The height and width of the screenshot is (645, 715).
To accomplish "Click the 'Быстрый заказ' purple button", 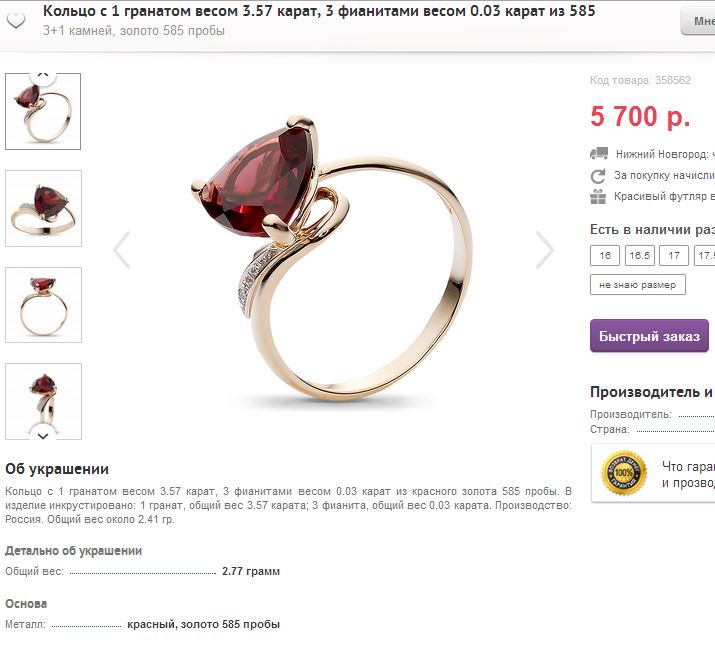I will (x=649, y=336).
